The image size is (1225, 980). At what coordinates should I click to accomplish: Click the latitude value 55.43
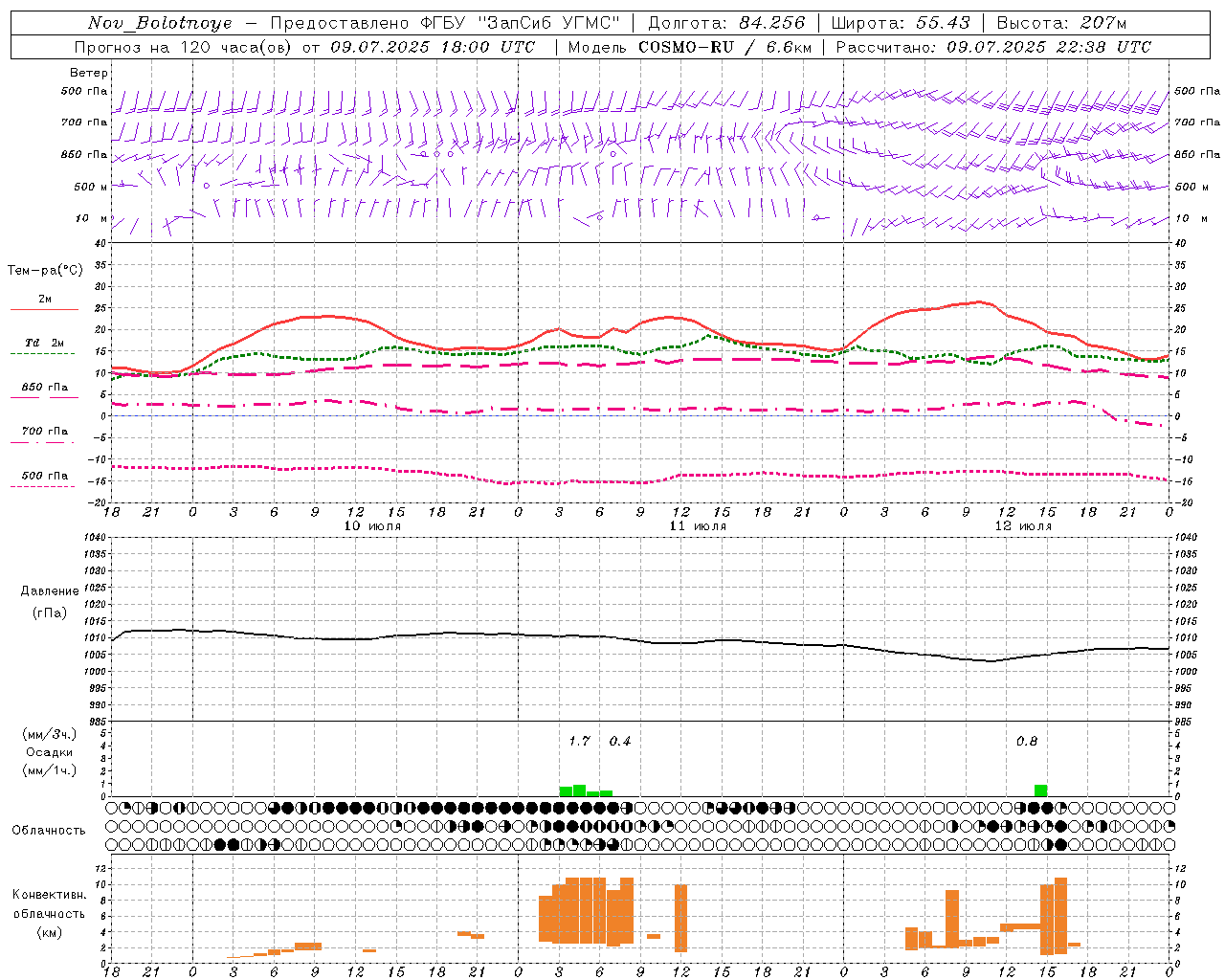coord(943,23)
